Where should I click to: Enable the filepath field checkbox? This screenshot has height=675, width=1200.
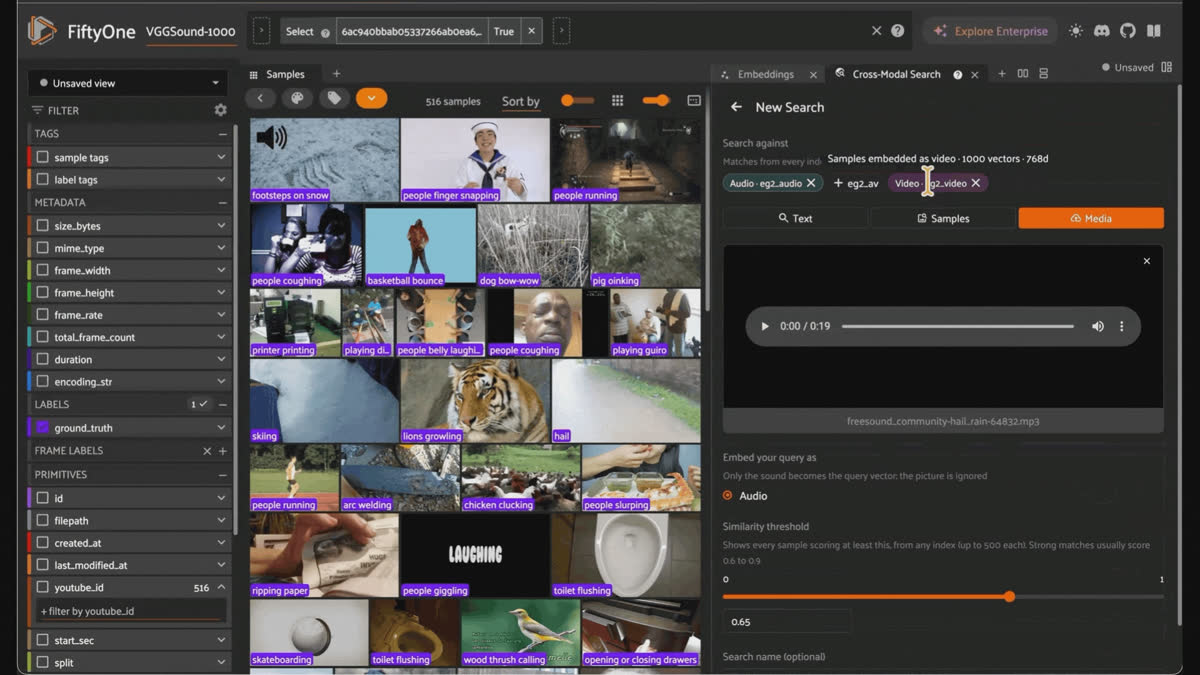[x=43, y=520]
